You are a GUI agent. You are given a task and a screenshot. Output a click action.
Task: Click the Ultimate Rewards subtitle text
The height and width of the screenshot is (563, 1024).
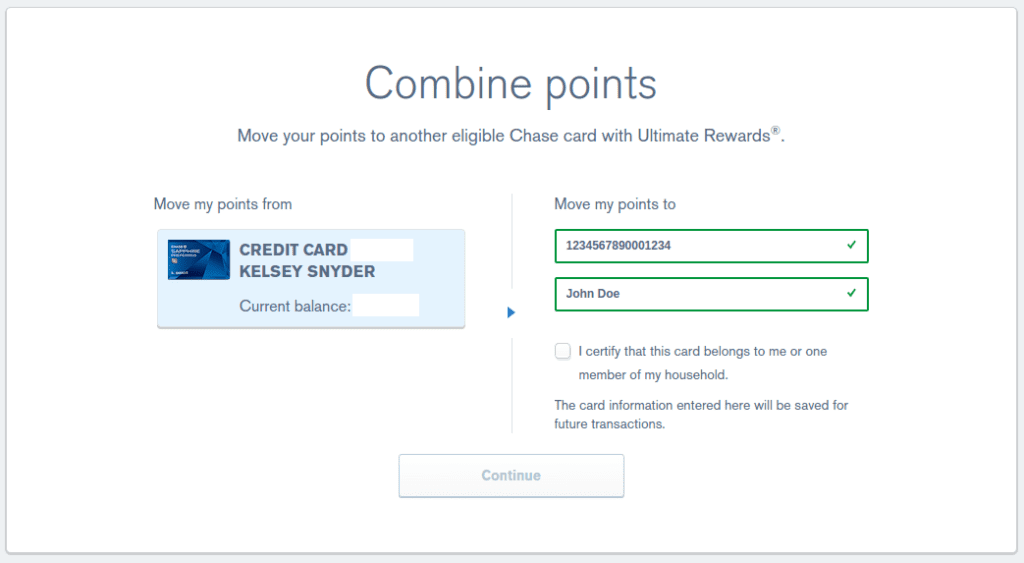511,136
